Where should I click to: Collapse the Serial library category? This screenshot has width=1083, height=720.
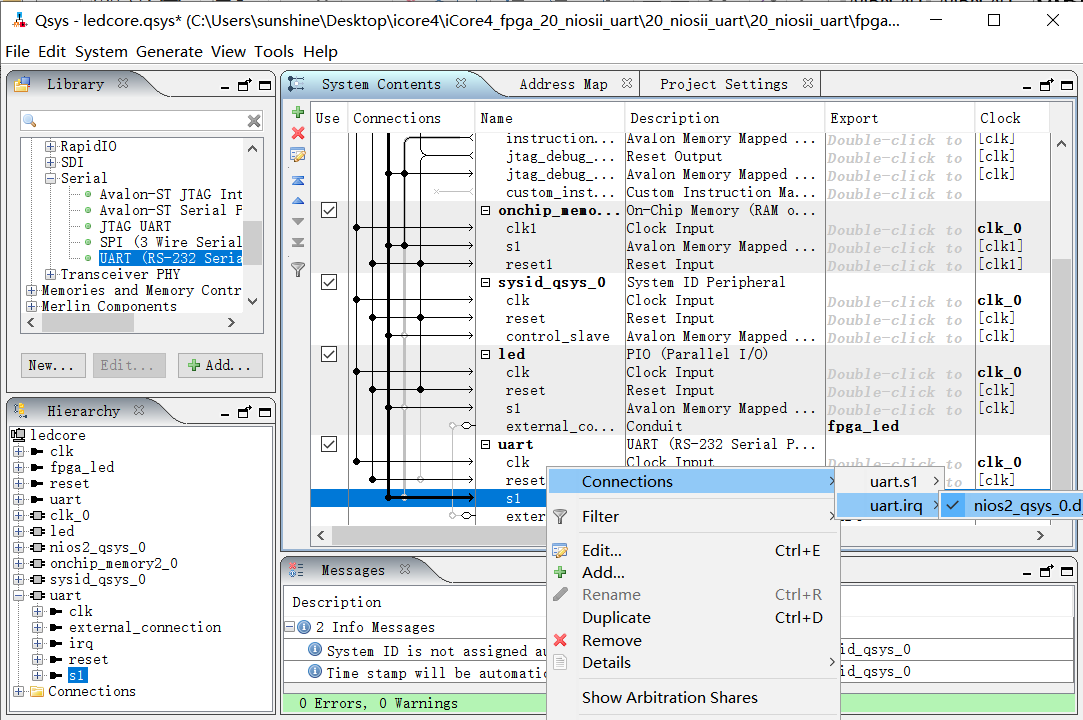point(51,179)
